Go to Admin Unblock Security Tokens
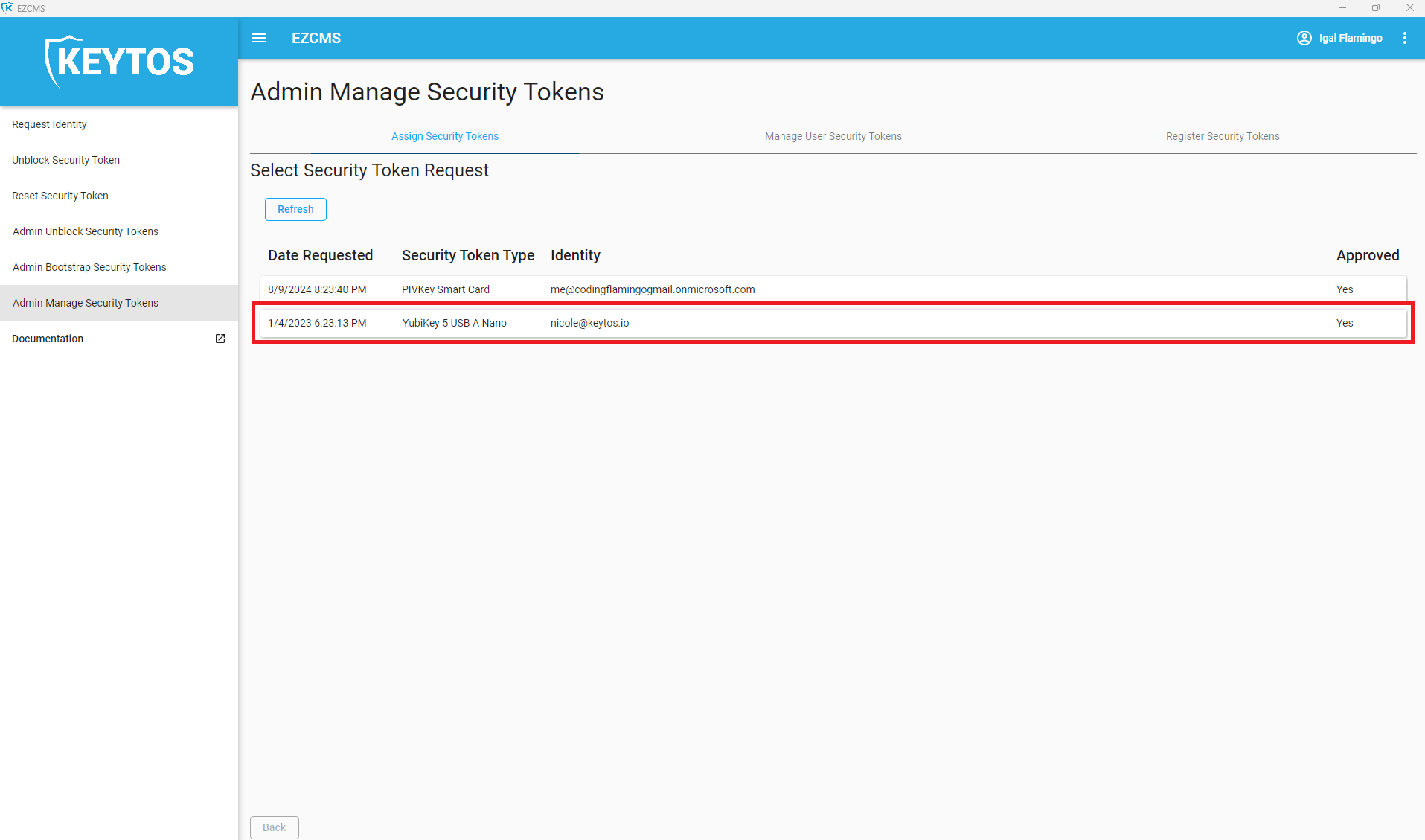 (x=119, y=231)
